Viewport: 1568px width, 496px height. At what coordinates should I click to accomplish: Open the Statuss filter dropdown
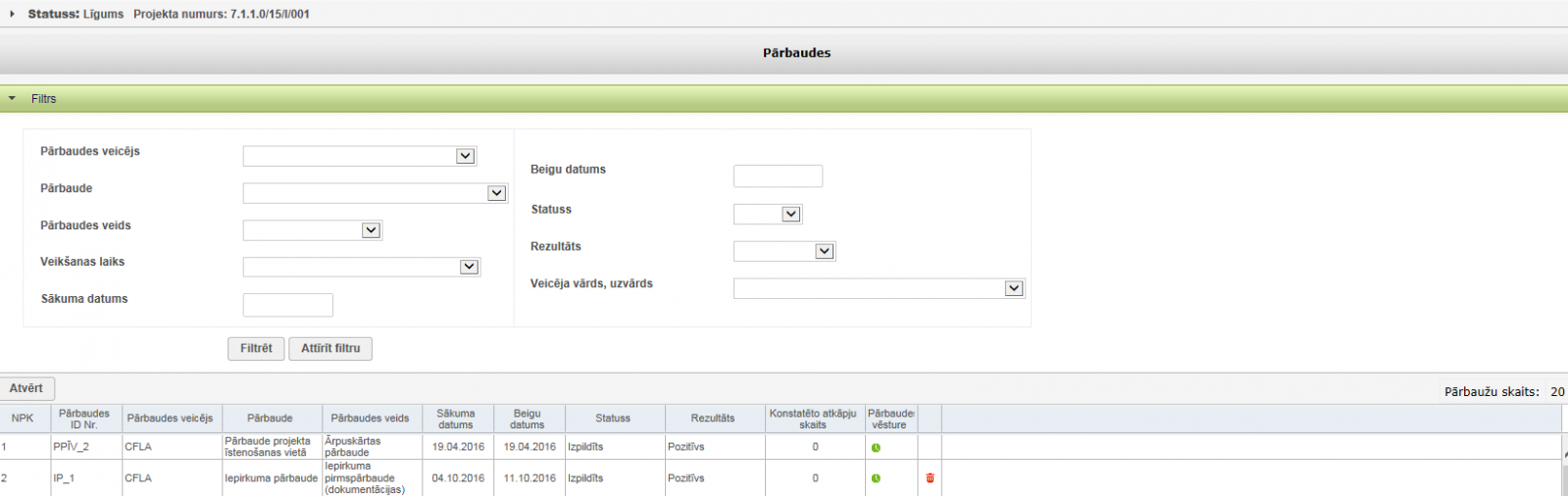point(768,215)
